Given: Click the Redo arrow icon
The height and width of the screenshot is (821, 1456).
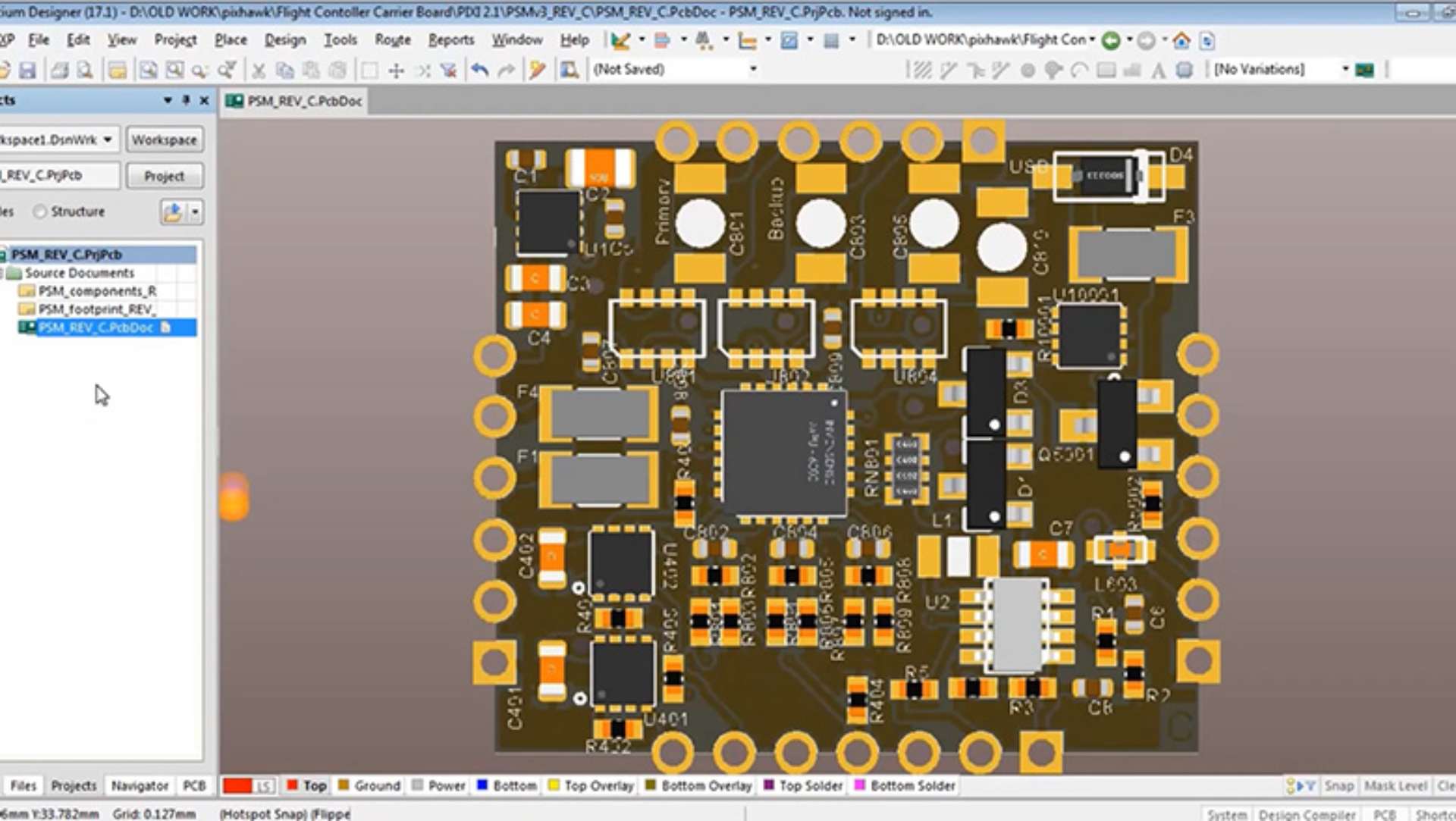Looking at the screenshot, I should (507, 69).
